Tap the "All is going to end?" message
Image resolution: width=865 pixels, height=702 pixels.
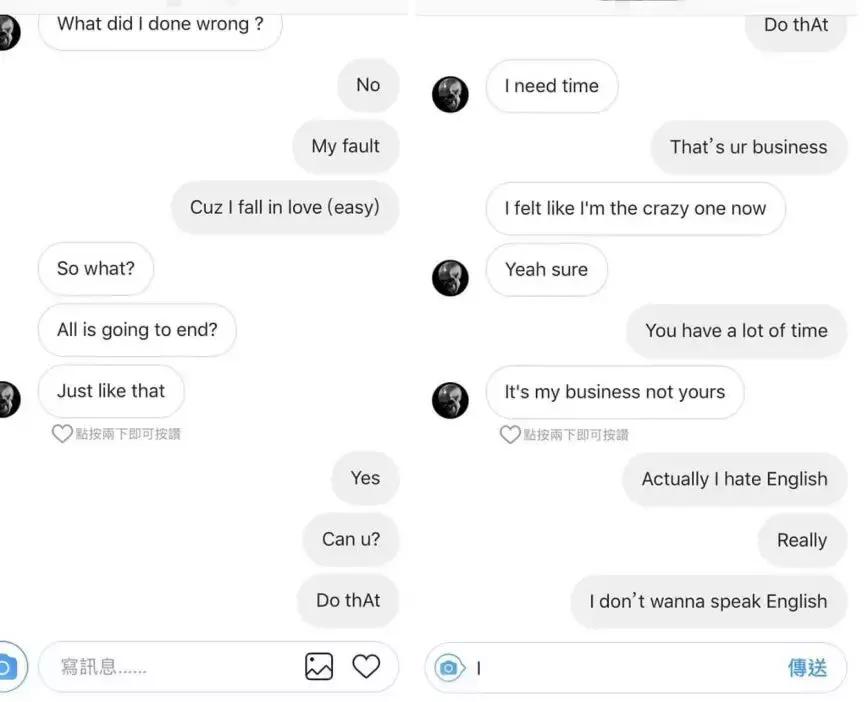click(137, 330)
